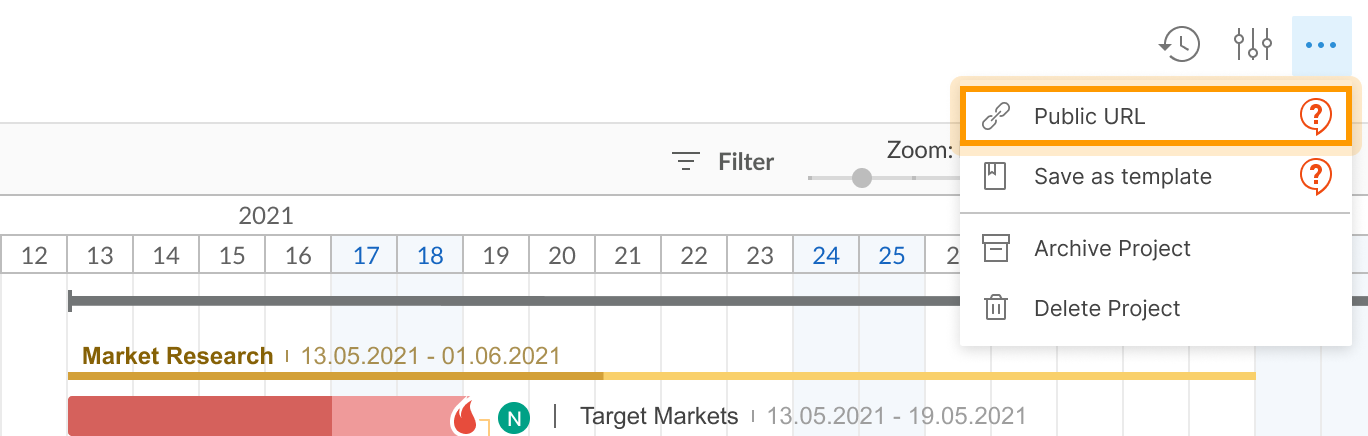Open the project history clock icon
1368x436 pixels.
click(x=1180, y=45)
